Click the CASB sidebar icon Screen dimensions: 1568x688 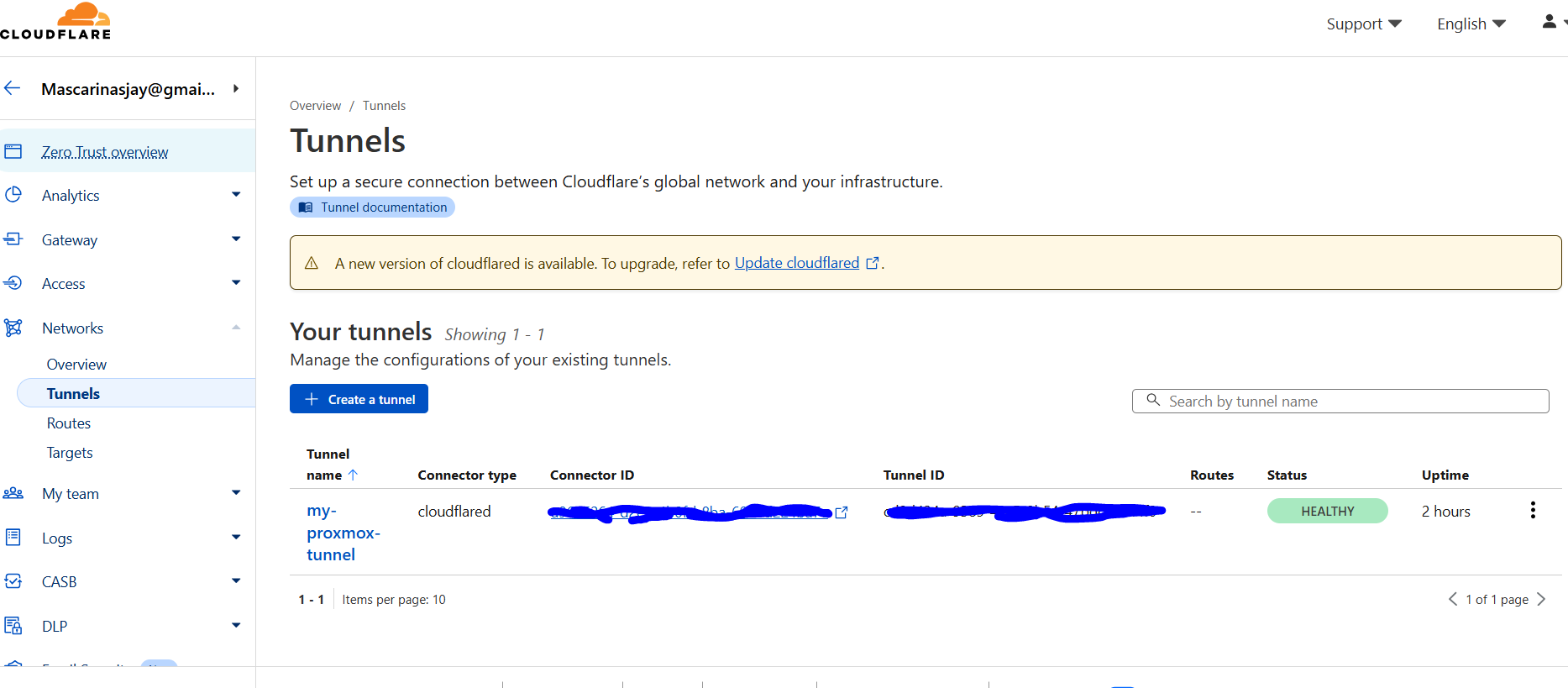pyautogui.click(x=13, y=581)
